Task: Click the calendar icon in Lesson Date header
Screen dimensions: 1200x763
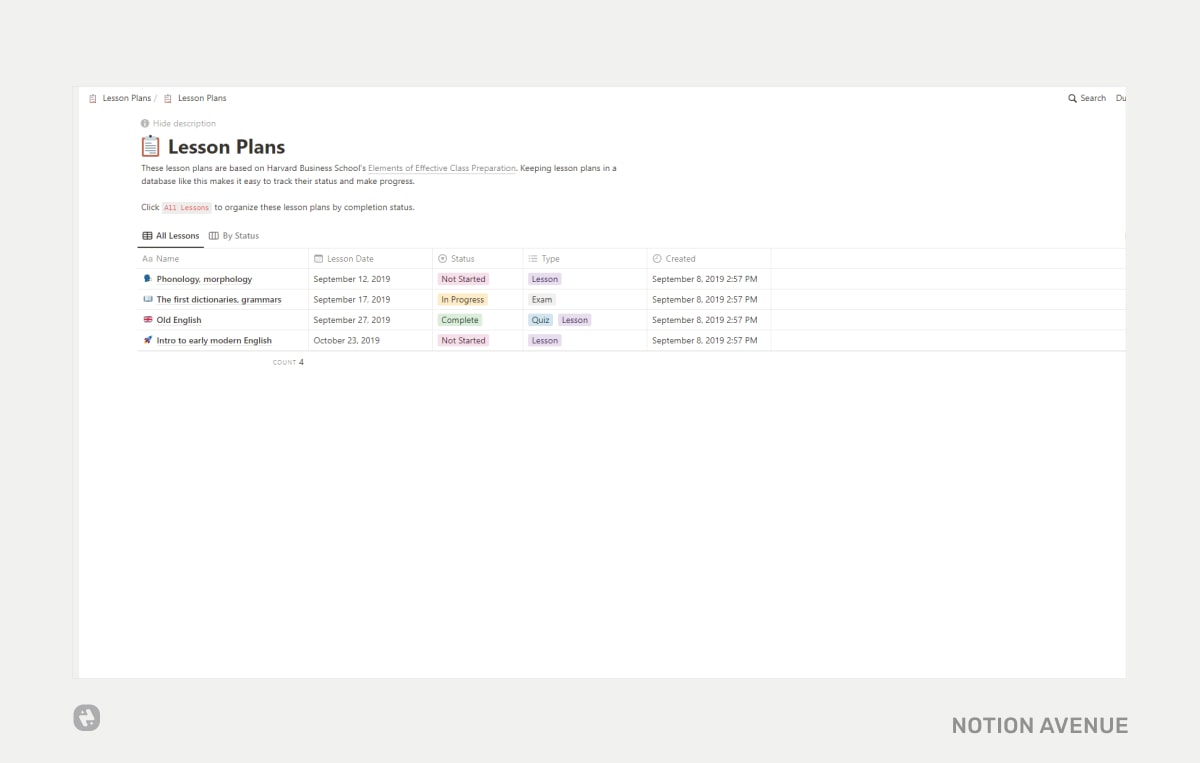Action: (319, 259)
